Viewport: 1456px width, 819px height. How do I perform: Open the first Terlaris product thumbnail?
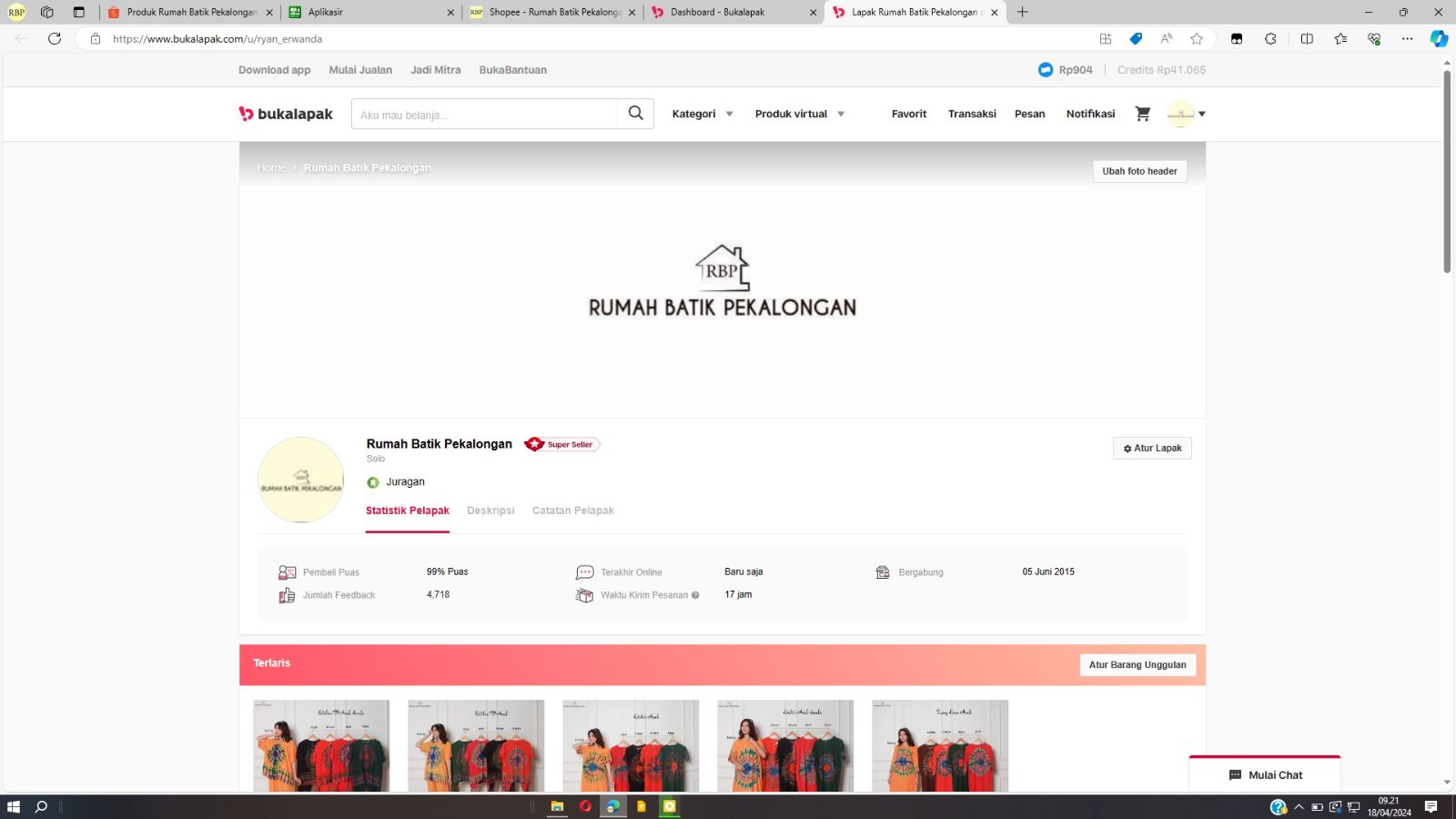point(321,745)
